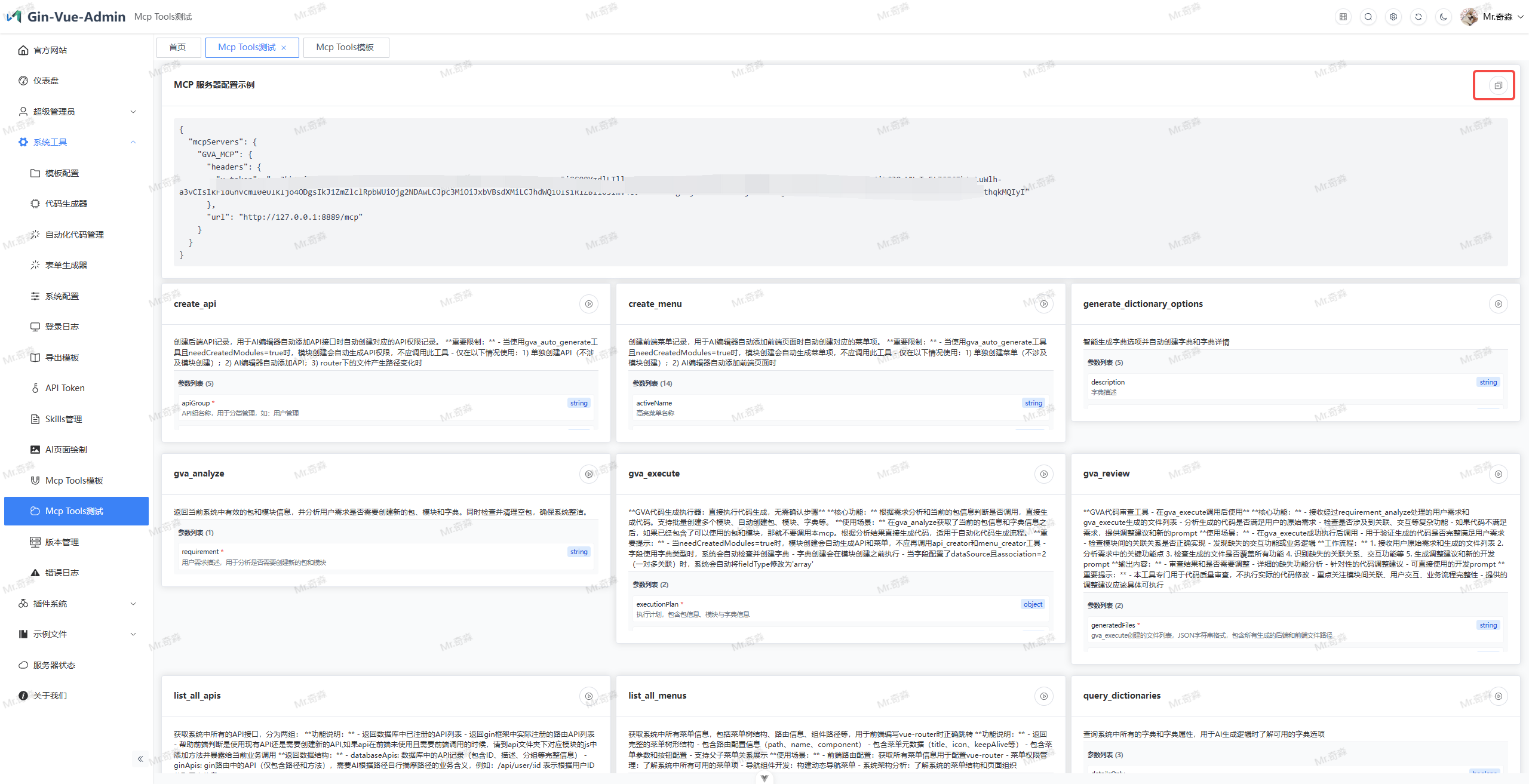
Task: Run the generate_dictionary_options tool test
Action: click(x=1498, y=305)
